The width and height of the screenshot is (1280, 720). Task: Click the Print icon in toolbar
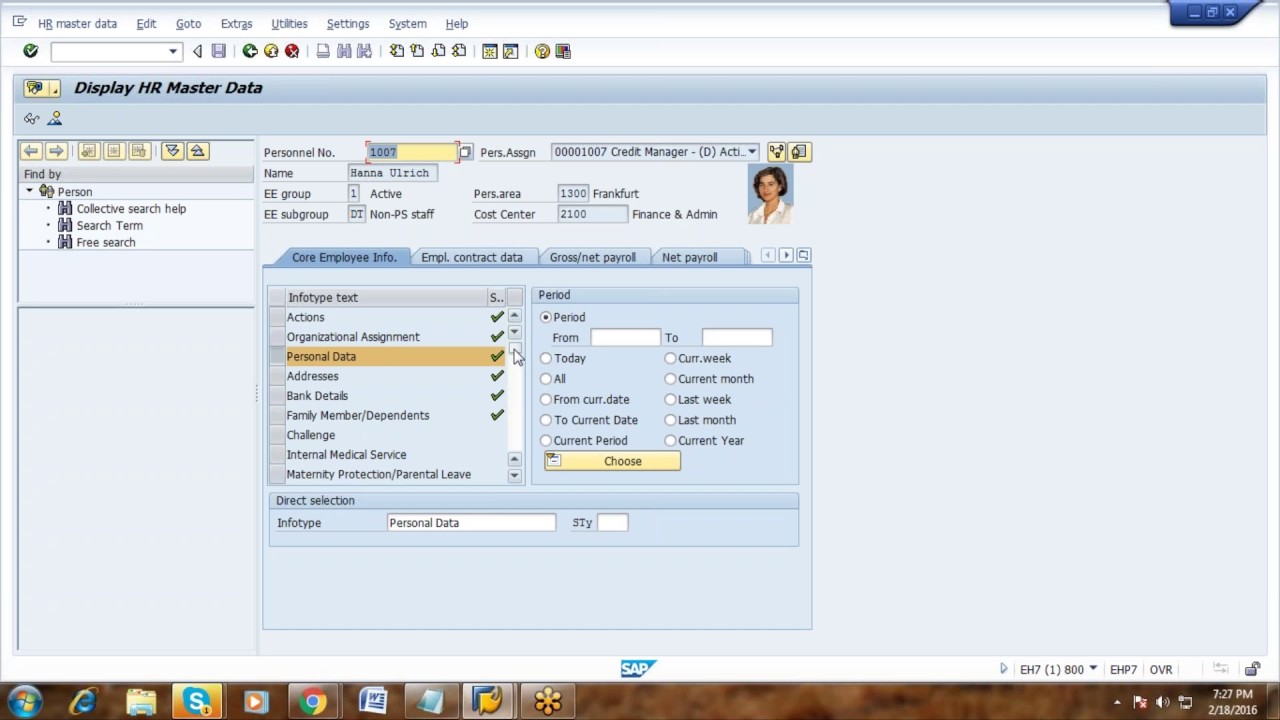click(323, 51)
